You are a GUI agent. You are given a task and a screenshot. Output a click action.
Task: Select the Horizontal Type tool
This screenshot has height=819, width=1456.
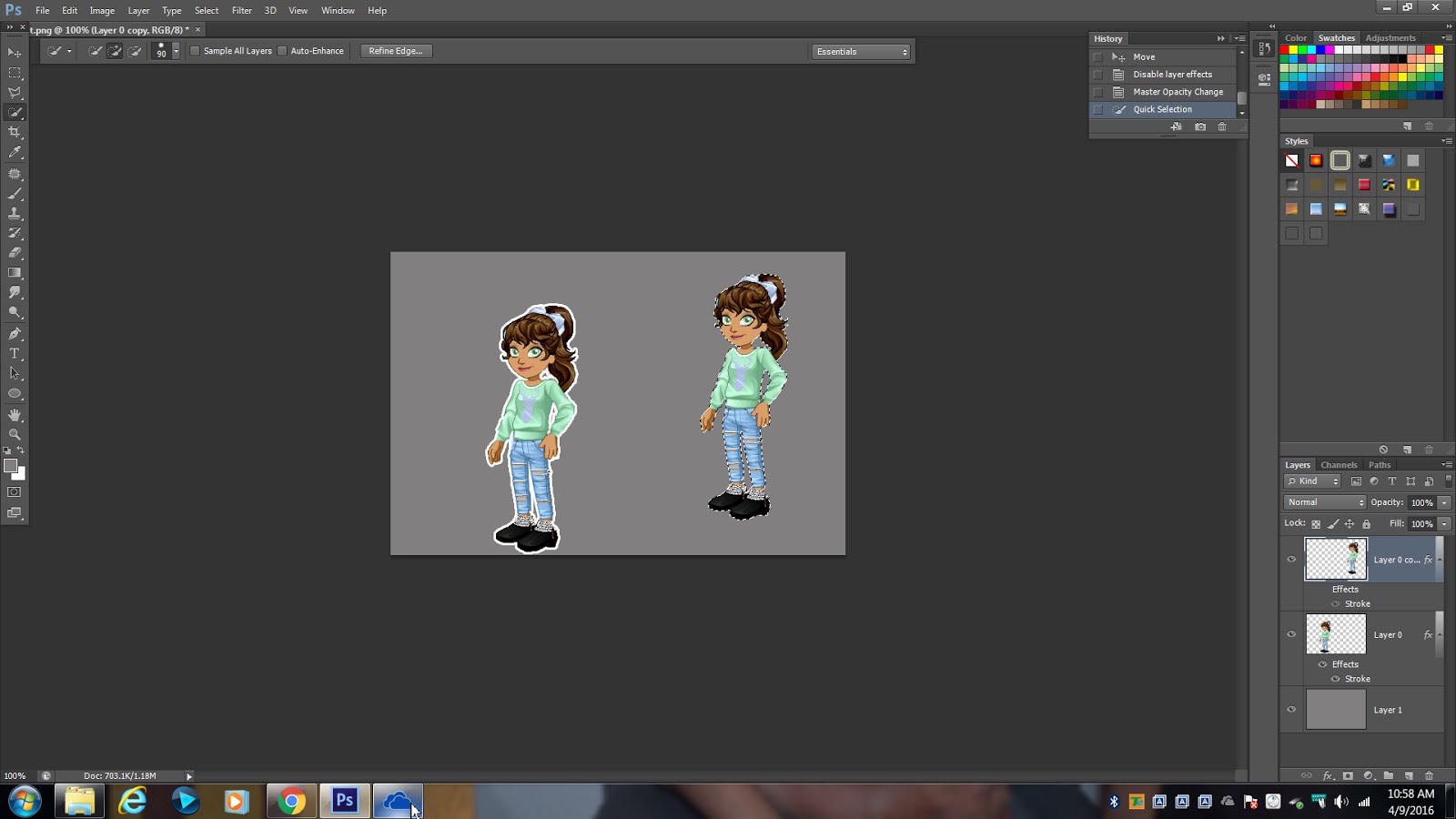coord(15,354)
